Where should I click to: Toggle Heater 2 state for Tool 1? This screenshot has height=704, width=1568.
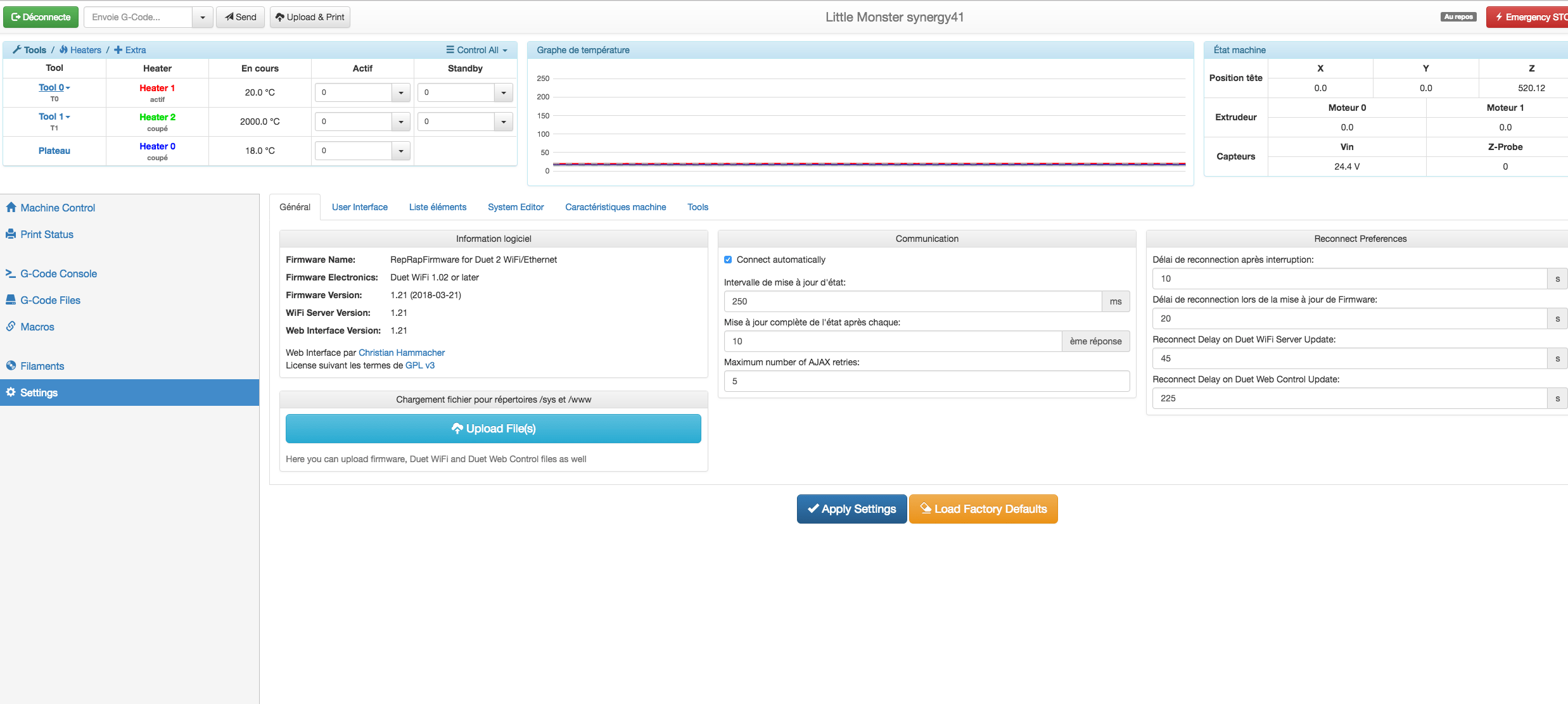[157, 117]
